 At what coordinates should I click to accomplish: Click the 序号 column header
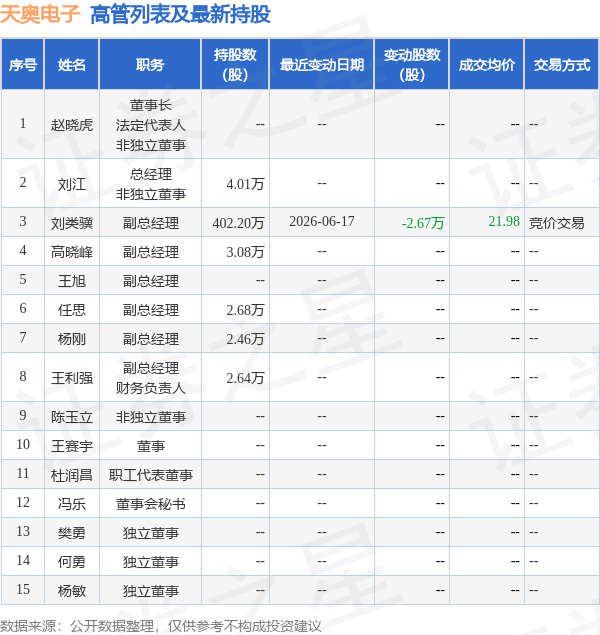23,64
